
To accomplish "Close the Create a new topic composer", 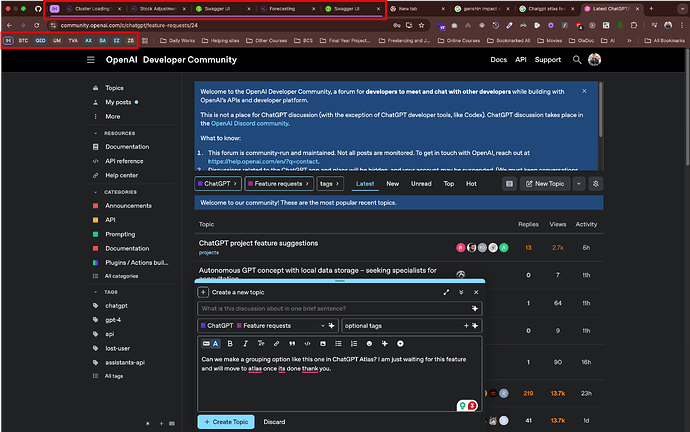I will [x=476, y=292].
